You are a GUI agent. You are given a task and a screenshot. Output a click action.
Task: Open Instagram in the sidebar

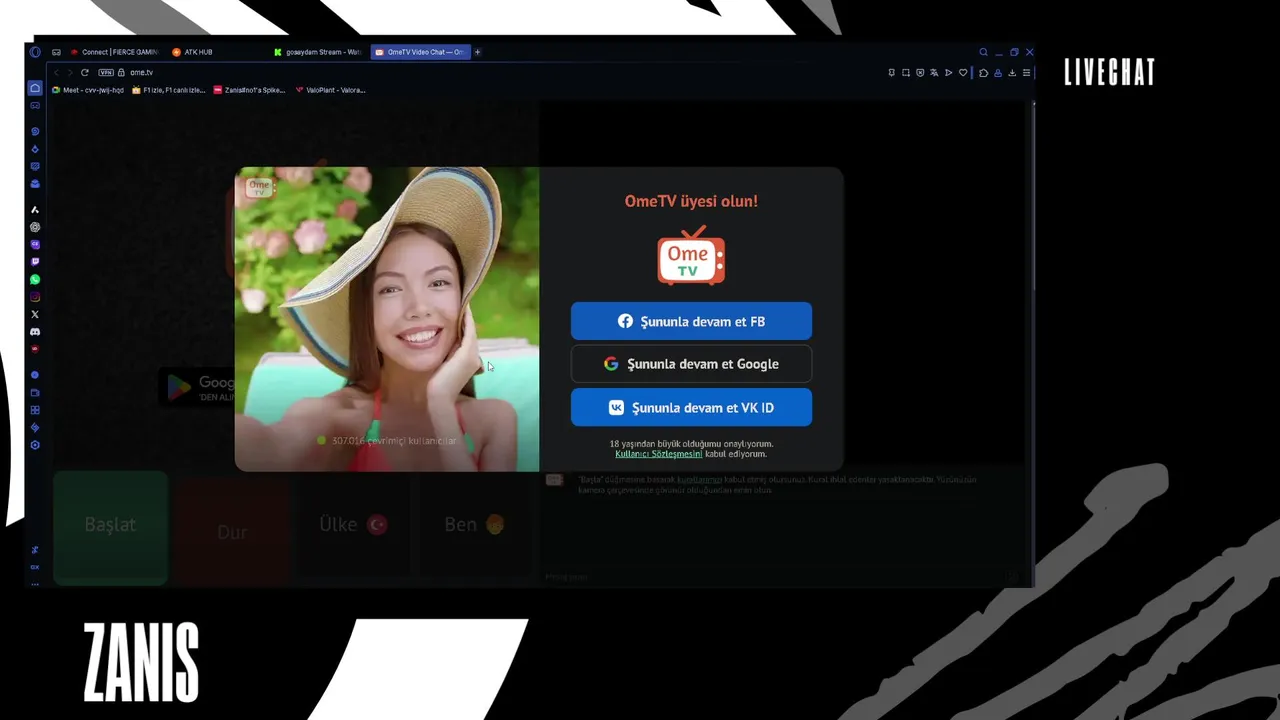point(35,297)
